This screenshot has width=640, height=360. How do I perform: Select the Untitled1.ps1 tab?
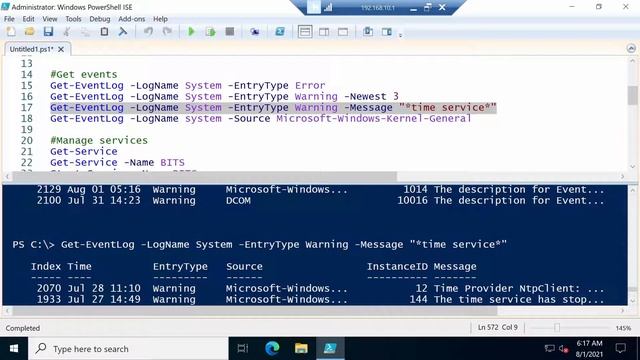click(31, 49)
